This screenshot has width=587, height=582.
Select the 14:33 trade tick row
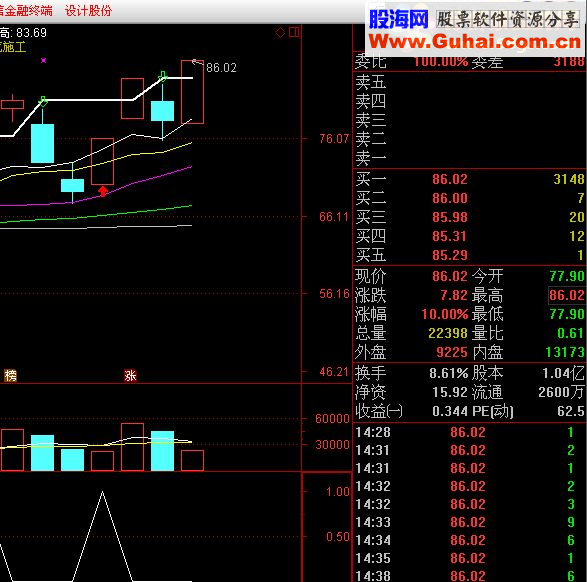469,522
